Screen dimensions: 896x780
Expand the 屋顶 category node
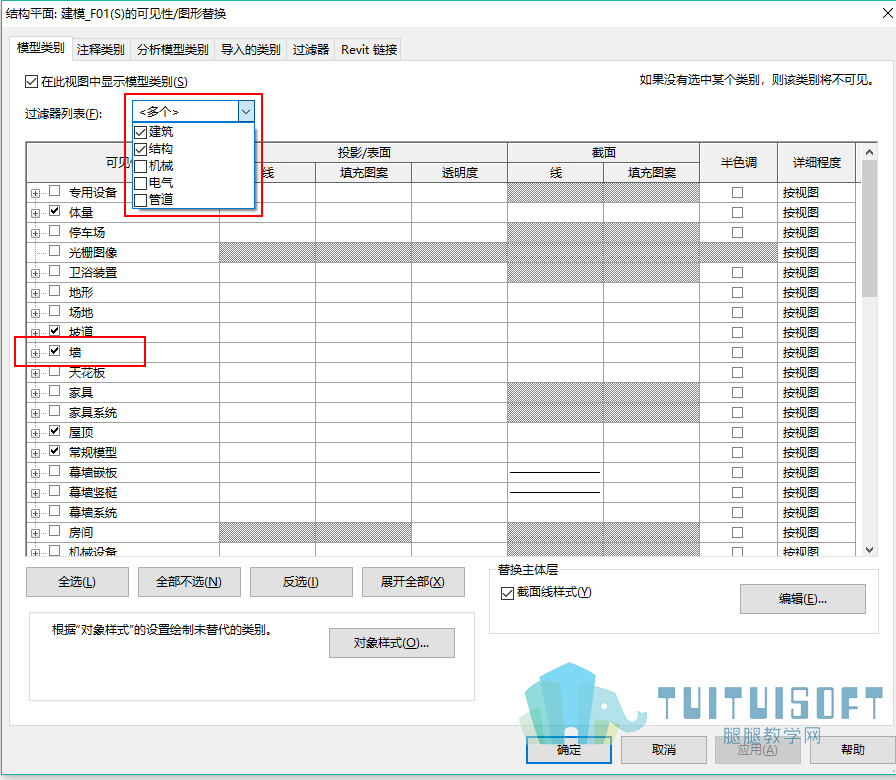35,433
